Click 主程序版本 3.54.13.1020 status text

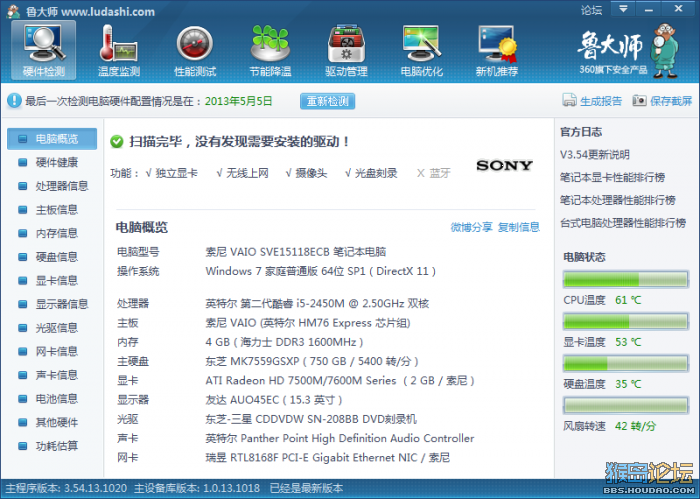pyautogui.click(x=66, y=488)
